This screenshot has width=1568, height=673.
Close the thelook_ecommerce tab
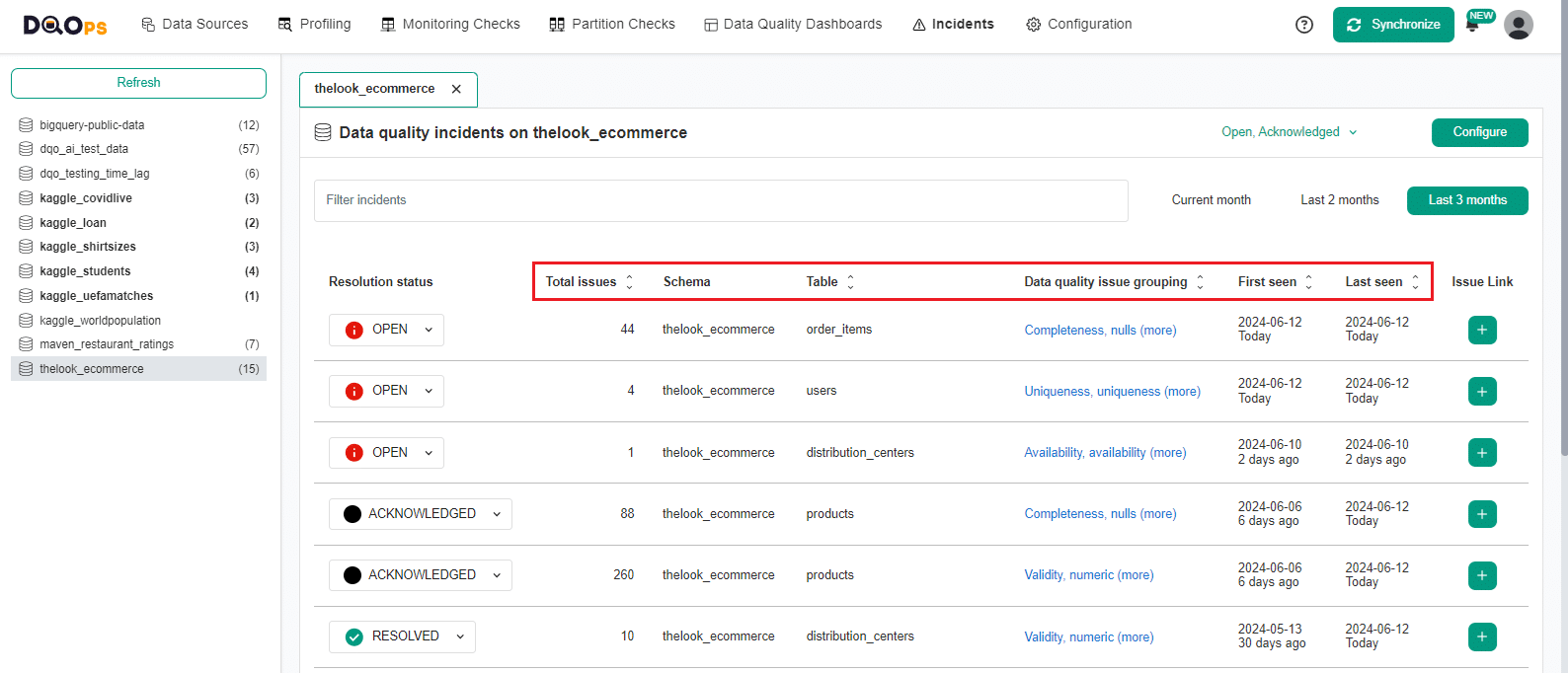click(456, 89)
